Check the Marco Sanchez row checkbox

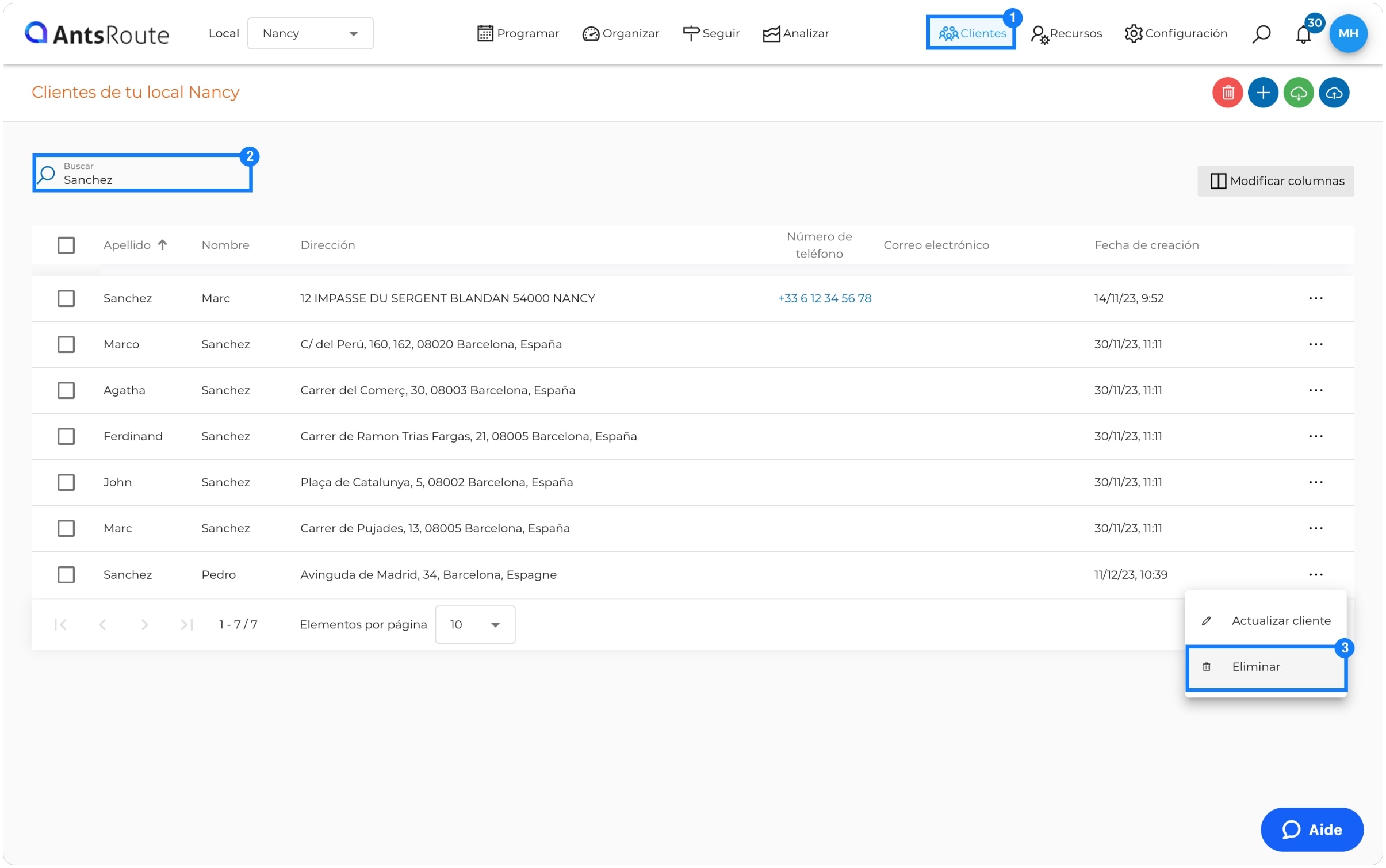[x=66, y=344]
